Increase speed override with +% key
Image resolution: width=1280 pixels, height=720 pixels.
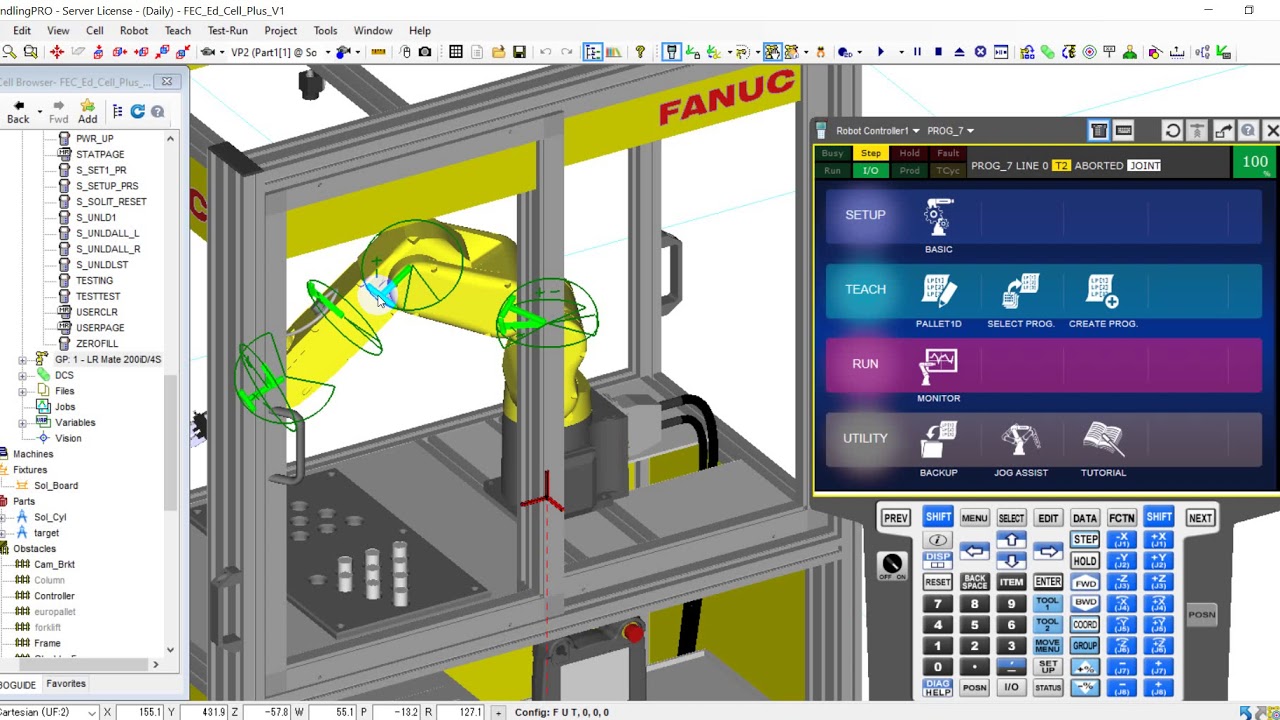1085,667
